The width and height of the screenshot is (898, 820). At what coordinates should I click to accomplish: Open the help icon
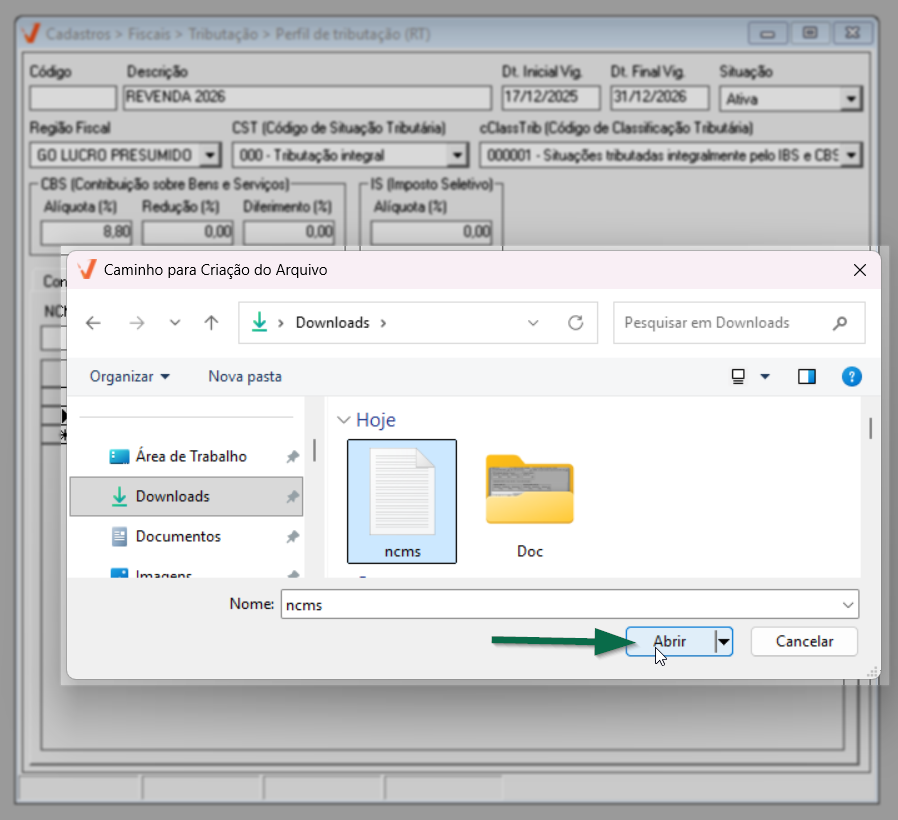point(852,376)
